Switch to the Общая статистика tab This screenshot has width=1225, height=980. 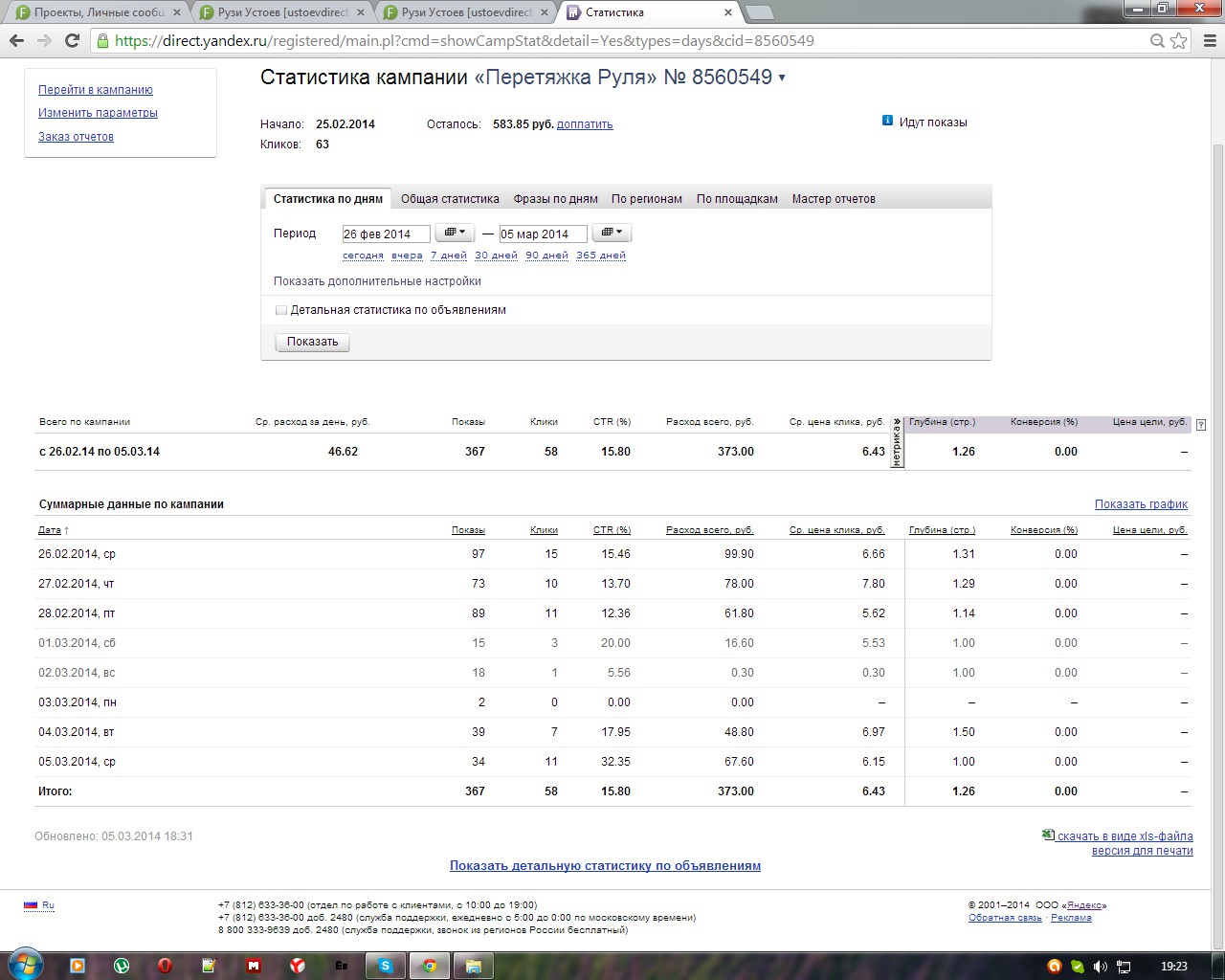pos(450,199)
